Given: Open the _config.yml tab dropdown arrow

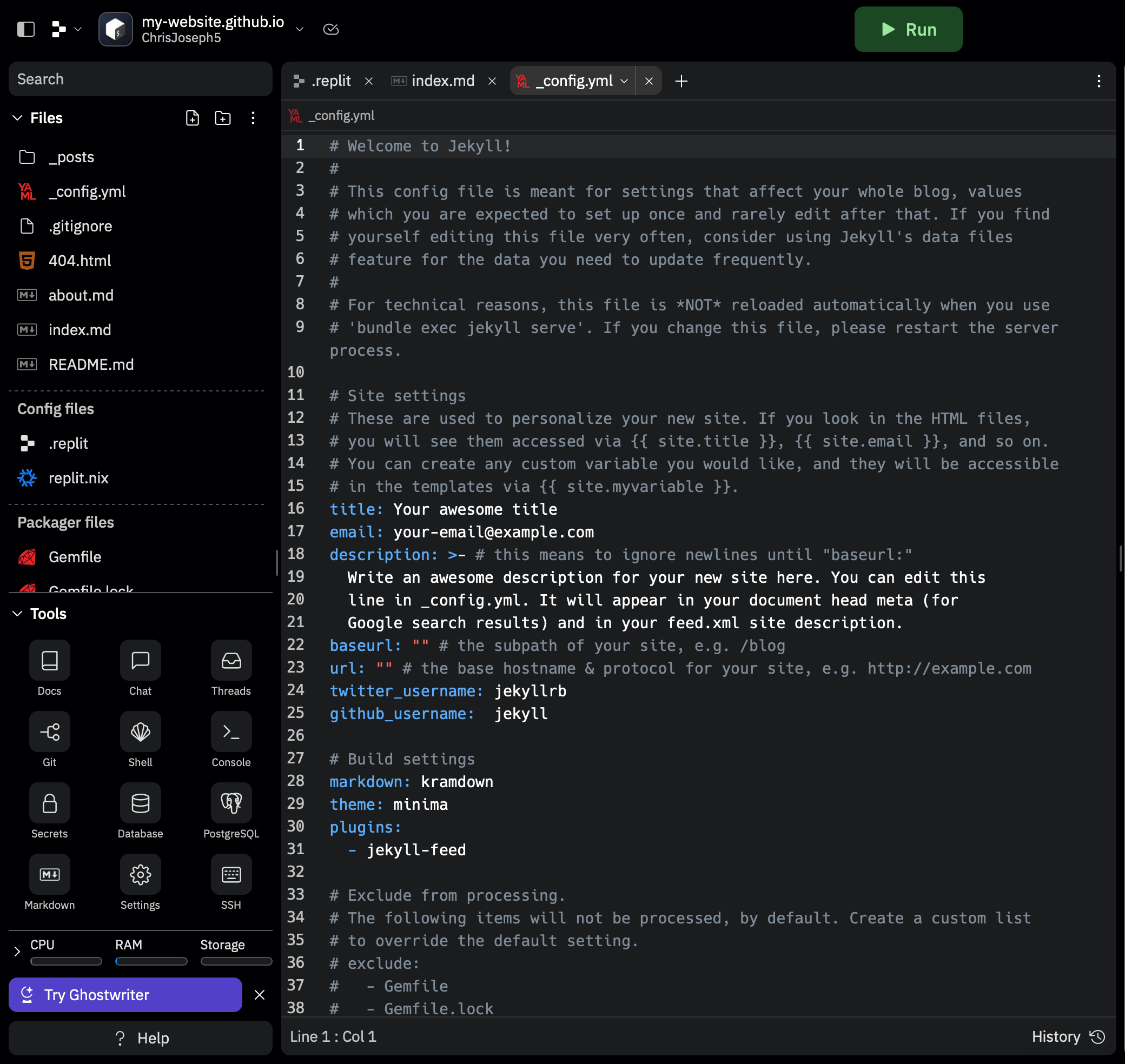Looking at the screenshot, I should [x=624, y=81].
